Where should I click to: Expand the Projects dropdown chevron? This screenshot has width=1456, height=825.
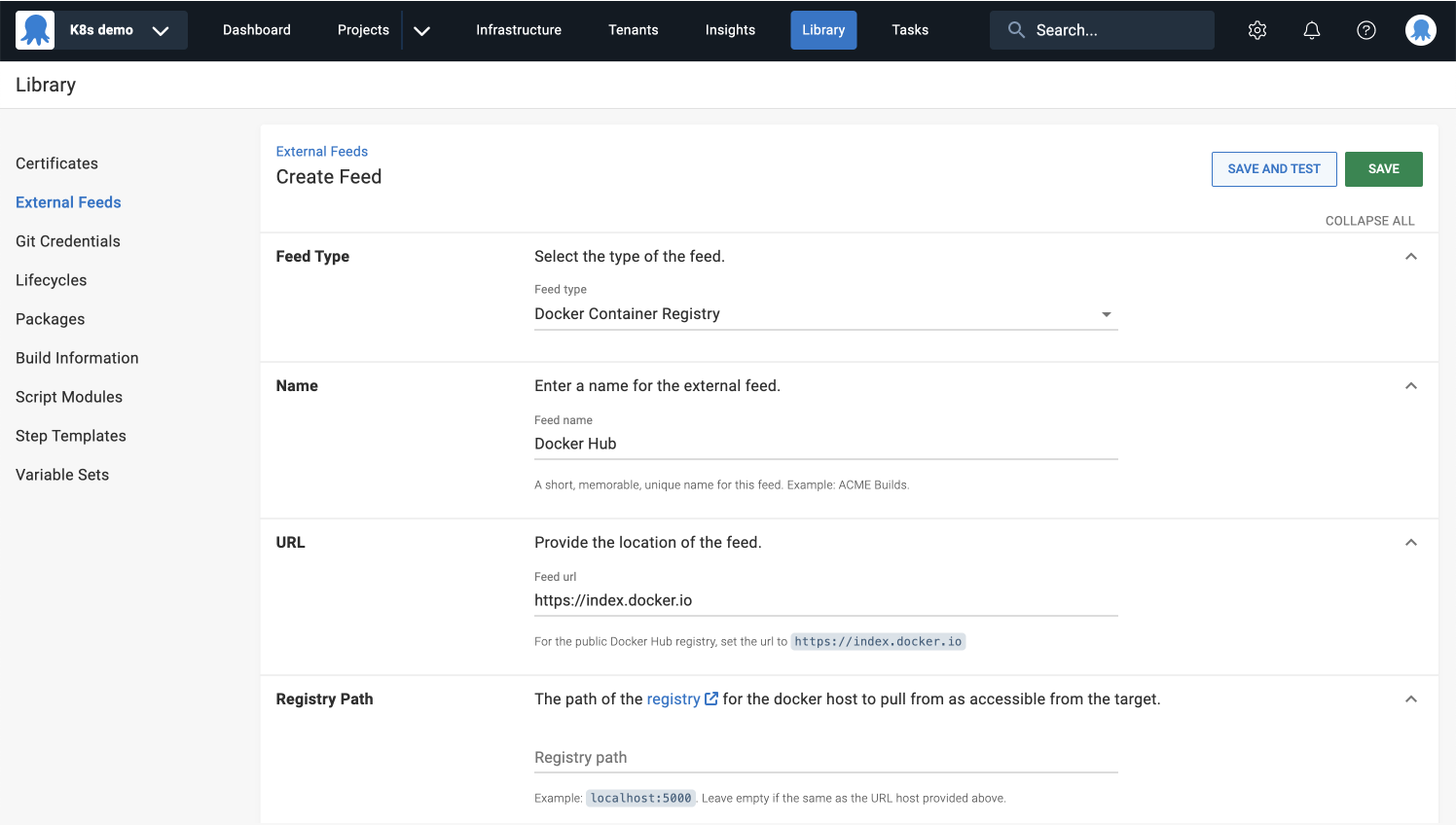click(x=421, y=30)
